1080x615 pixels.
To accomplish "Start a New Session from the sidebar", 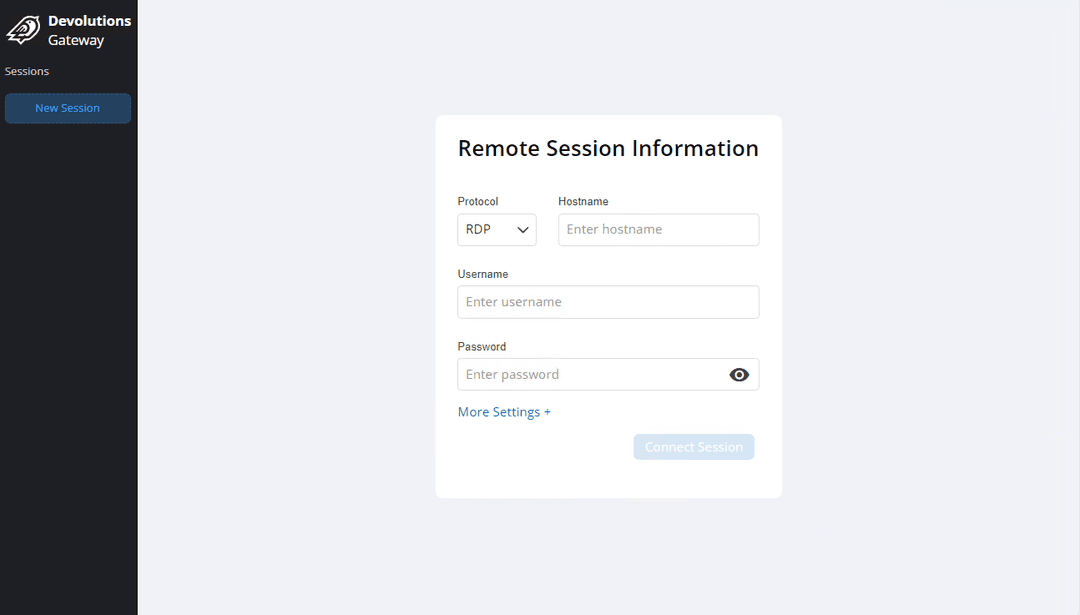I will coord(68,108).
